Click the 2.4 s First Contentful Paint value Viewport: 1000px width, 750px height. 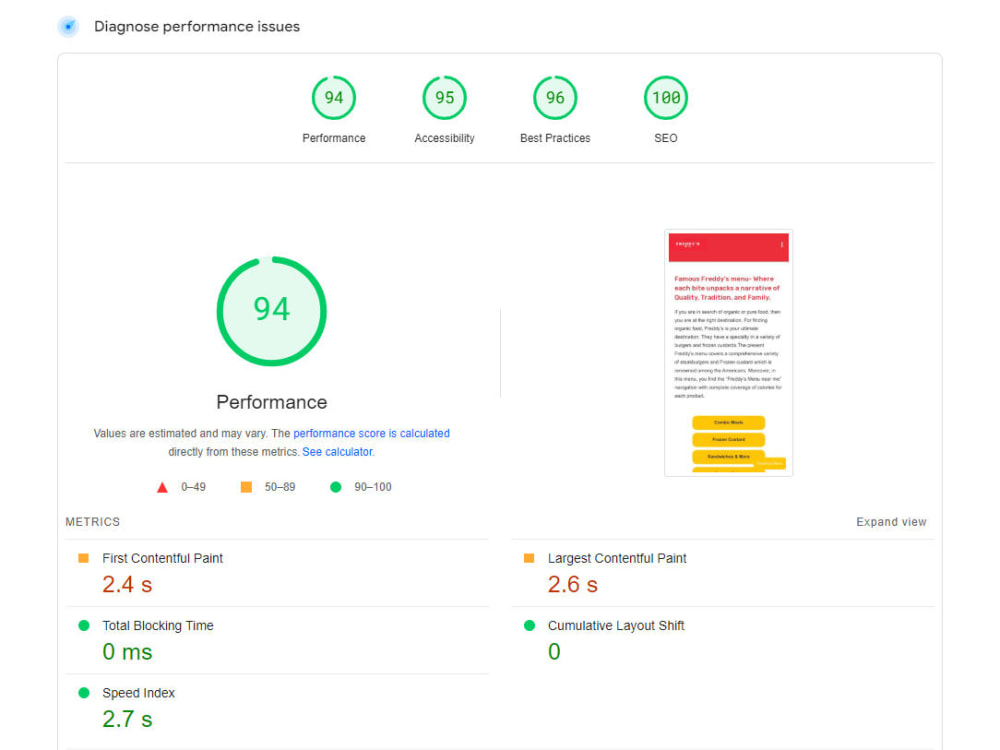pos(128,584)
